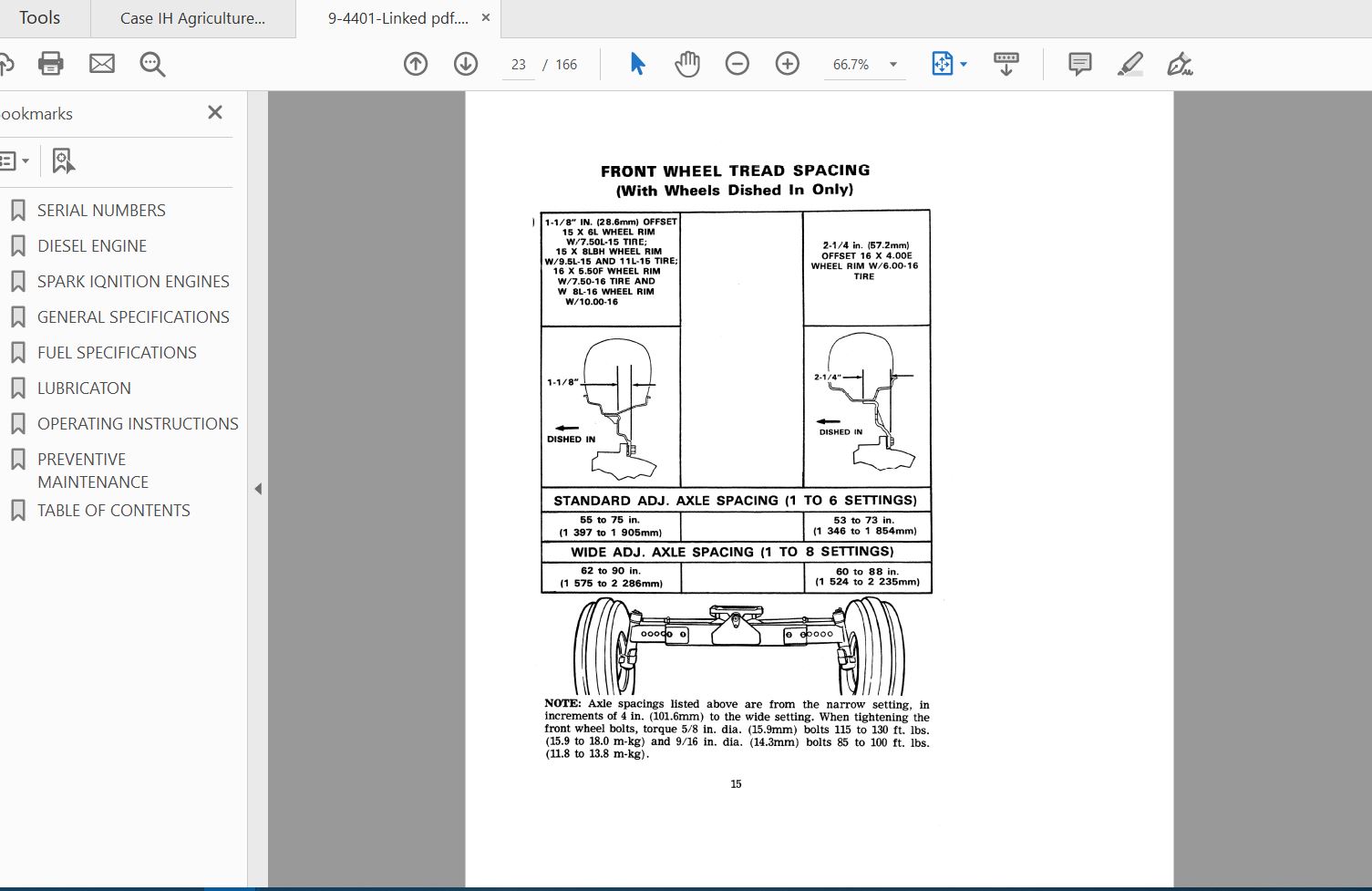The height and width of the screenshot is (891, 1372).
Task: Close the 9-4401-Linked pdf tab
Action: (486, 17)
